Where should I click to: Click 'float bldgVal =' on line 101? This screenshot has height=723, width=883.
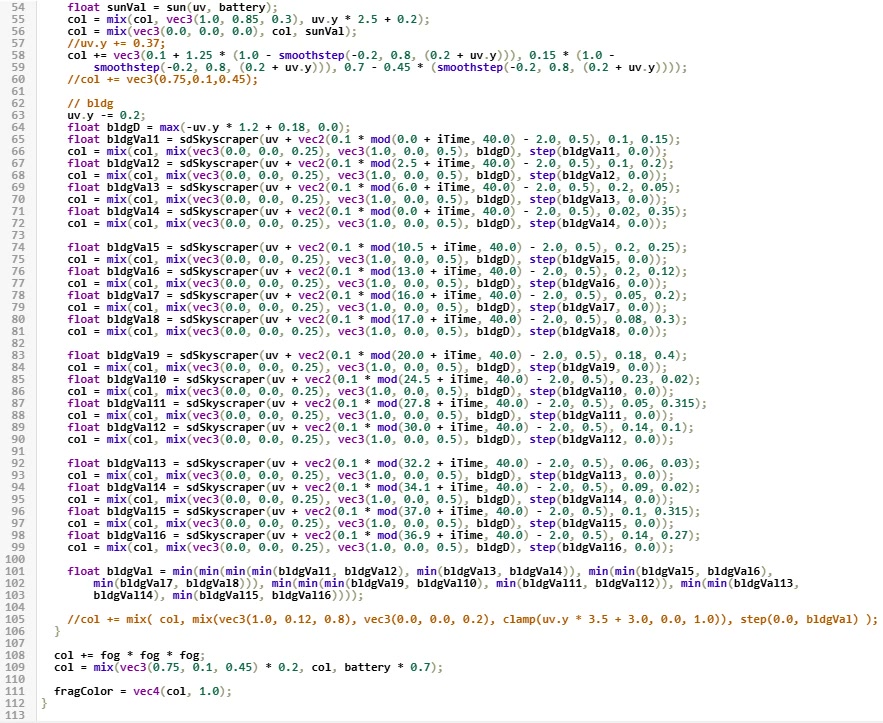tap(117, 571)
